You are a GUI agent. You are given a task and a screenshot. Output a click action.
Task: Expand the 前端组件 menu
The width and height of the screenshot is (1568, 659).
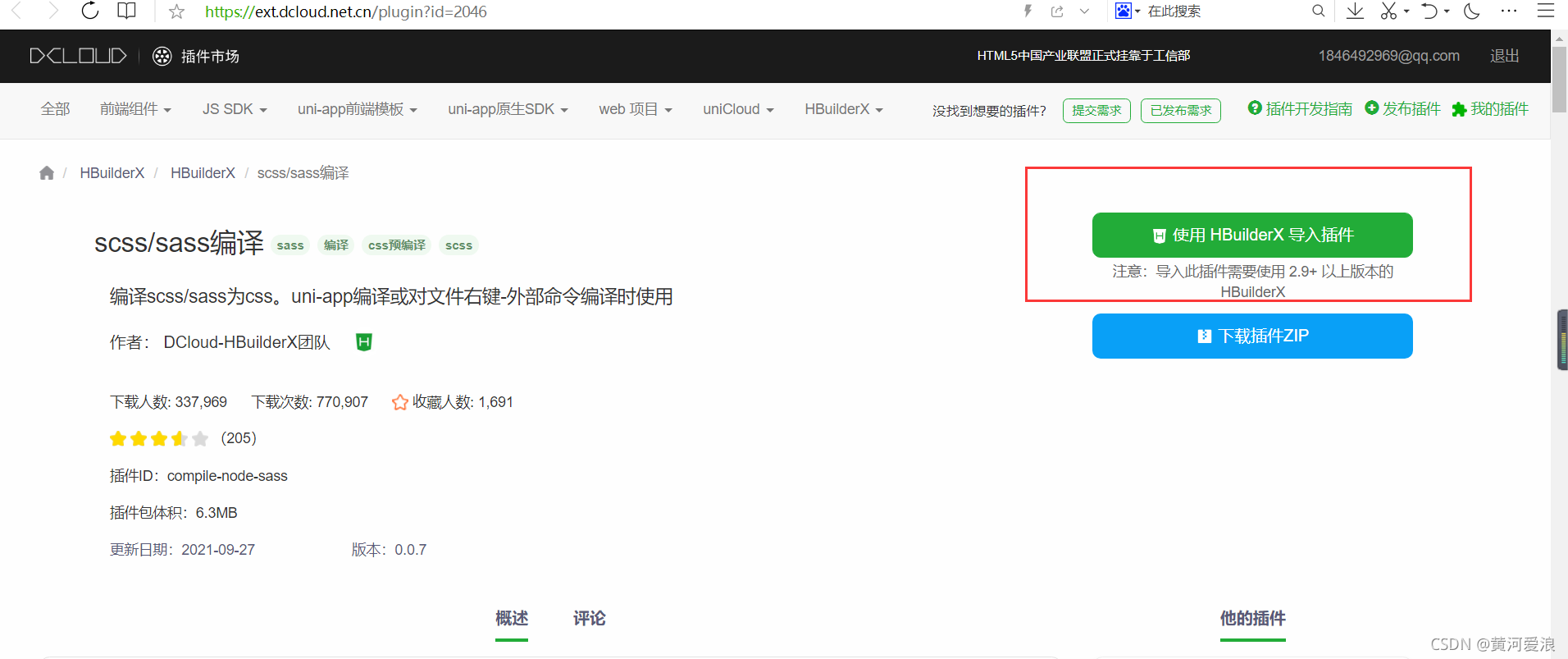coord(135,109)
